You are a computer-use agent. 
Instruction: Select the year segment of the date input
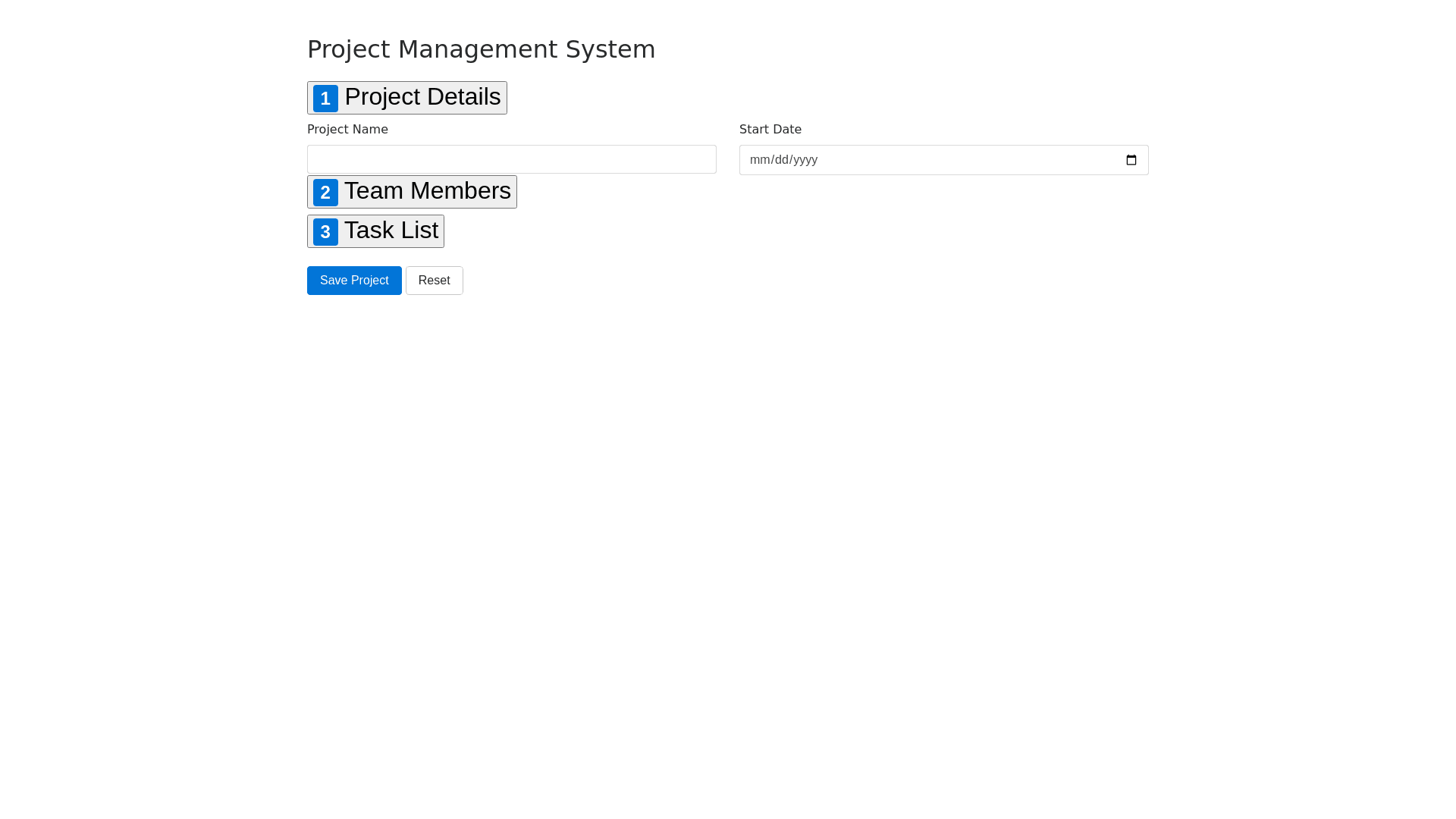click(806, 160)
